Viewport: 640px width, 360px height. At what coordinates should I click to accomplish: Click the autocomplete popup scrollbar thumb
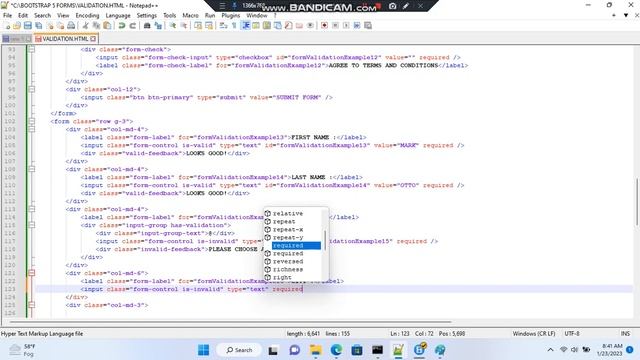[x=325, y=240]
